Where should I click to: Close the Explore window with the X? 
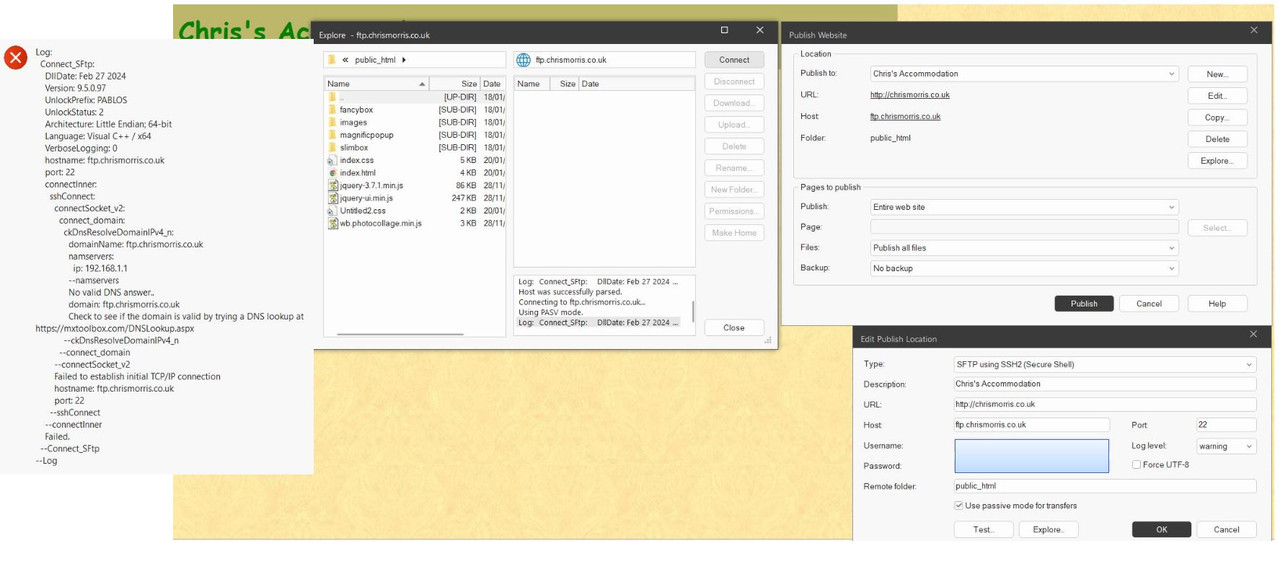[x=760, y=31]
